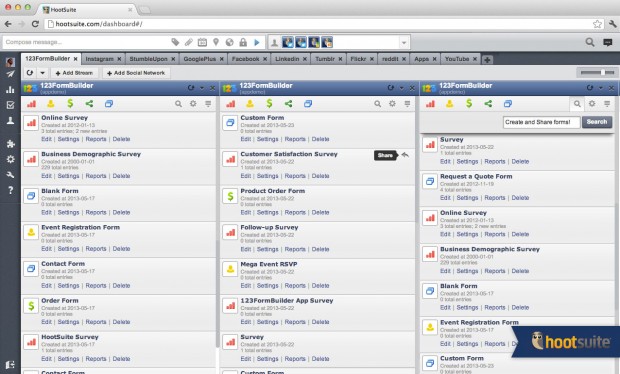Click the Add Stream button
The width and height of the screenshot is (620, 374).
click(x=74, y=73)
